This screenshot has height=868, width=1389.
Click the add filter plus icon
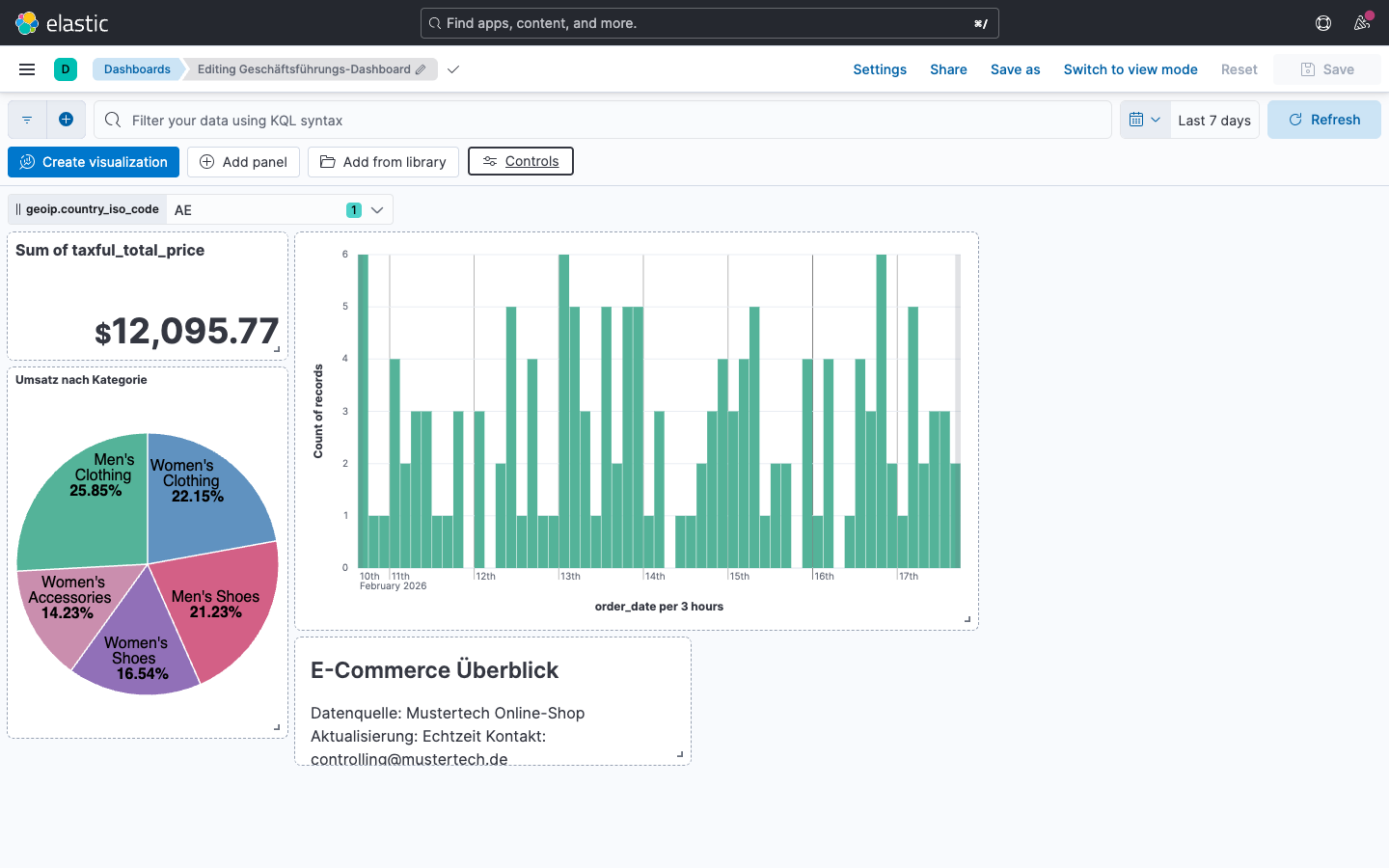66,119
